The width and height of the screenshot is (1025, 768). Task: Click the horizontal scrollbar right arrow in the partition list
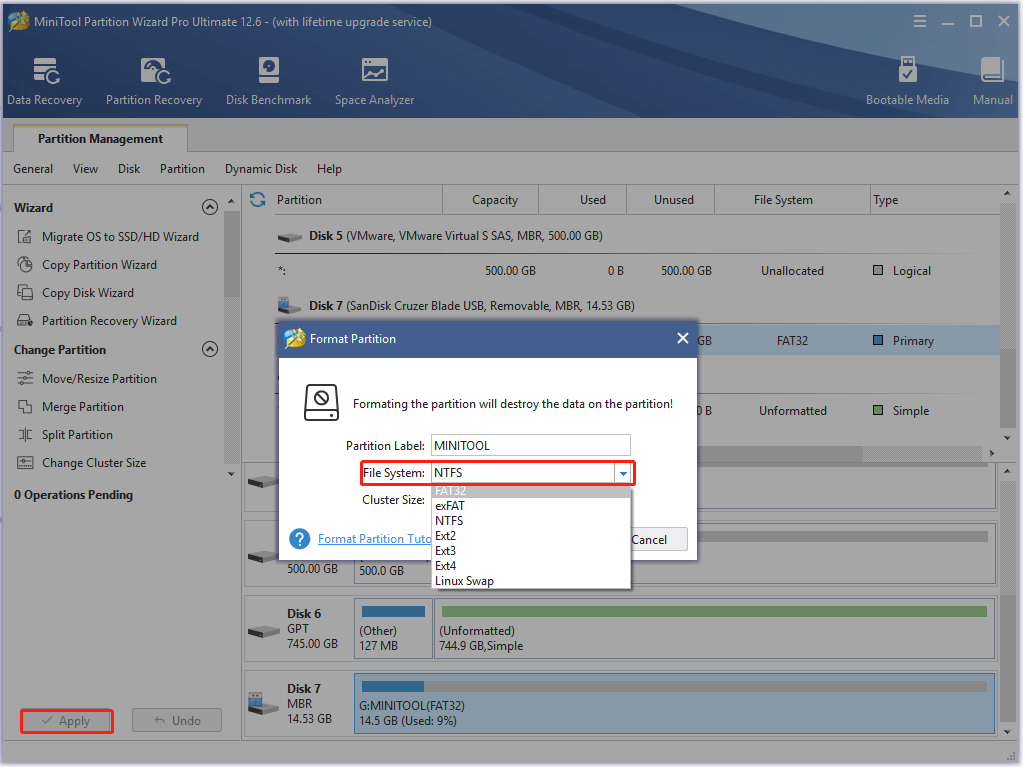(992, 453)
